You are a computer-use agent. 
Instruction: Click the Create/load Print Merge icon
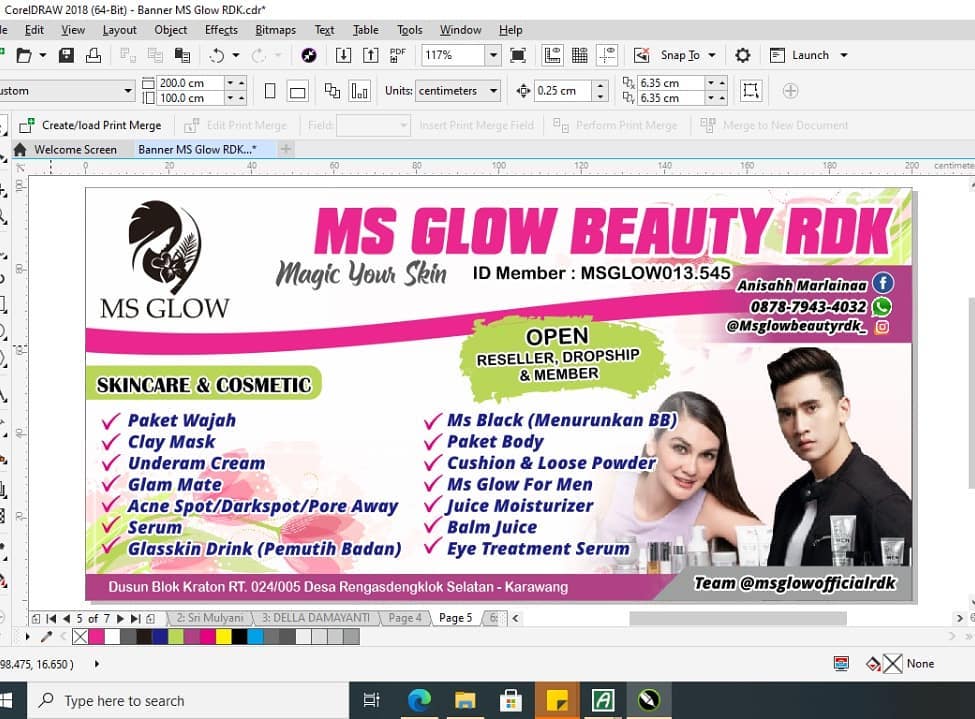click(27, 125)
